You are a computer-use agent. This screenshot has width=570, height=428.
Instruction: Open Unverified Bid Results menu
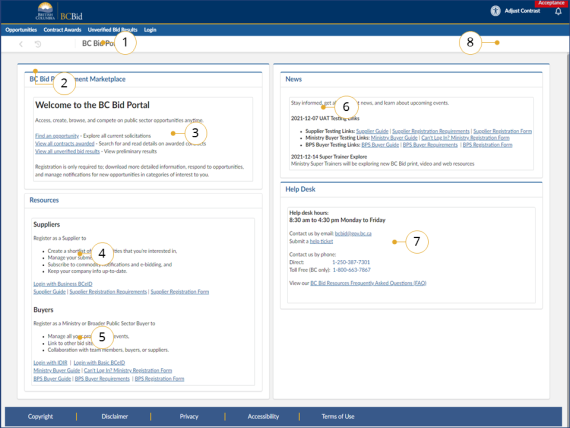tap(112, 30)
